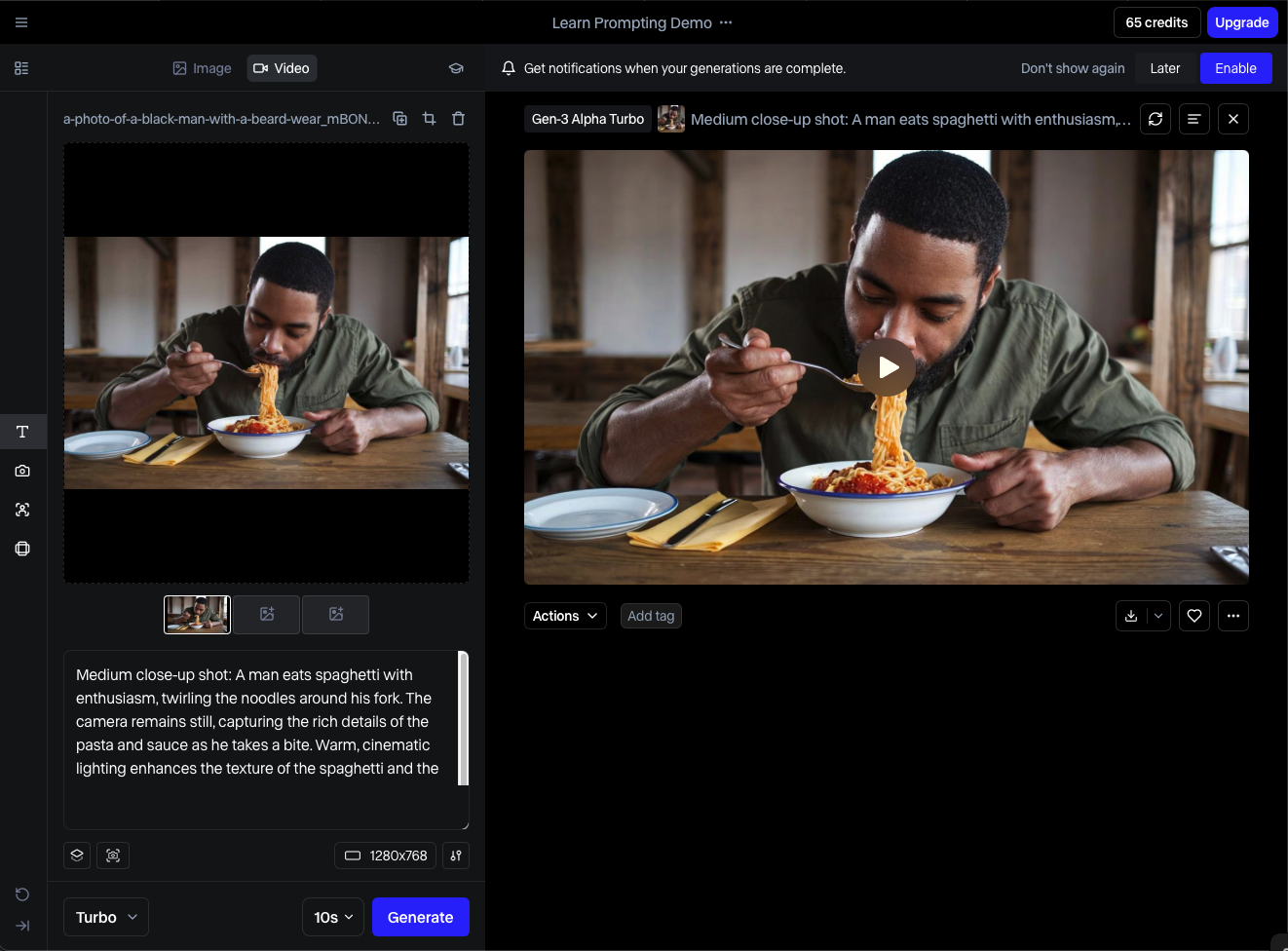
Task: Open the Turbo model selector
Action: pos(105,917)
